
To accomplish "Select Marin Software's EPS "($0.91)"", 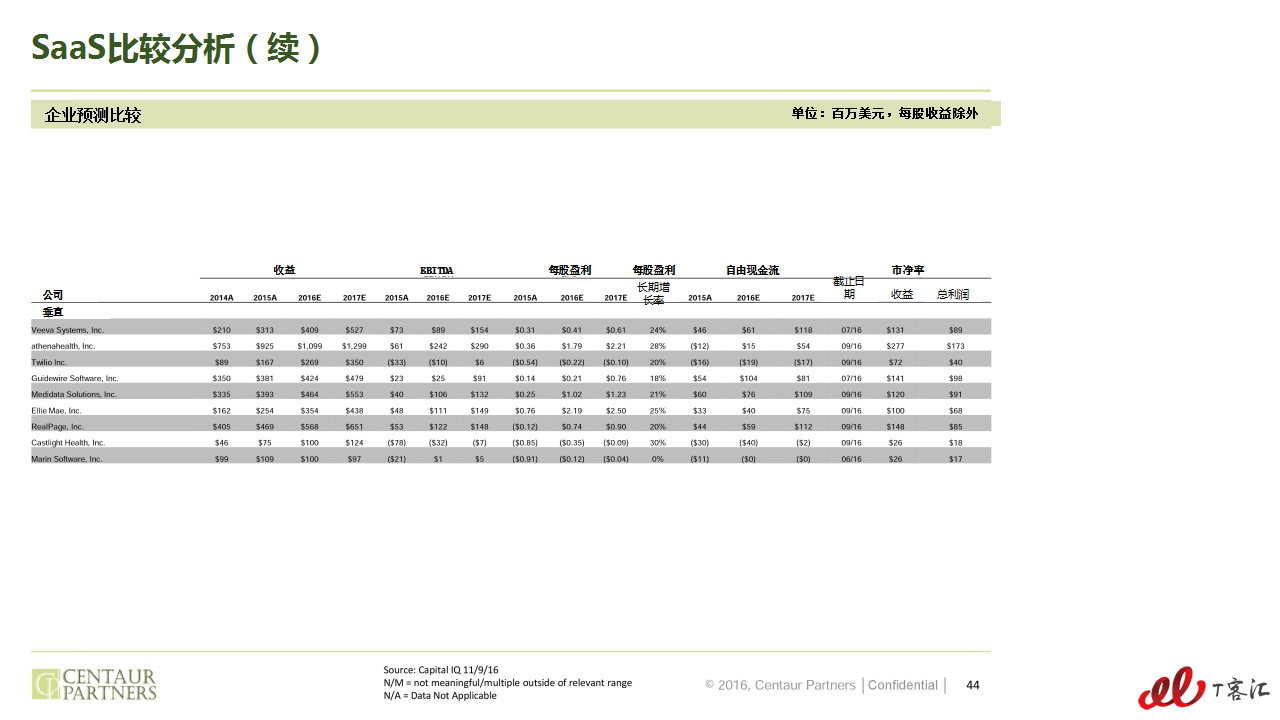I will click(525, 458).
